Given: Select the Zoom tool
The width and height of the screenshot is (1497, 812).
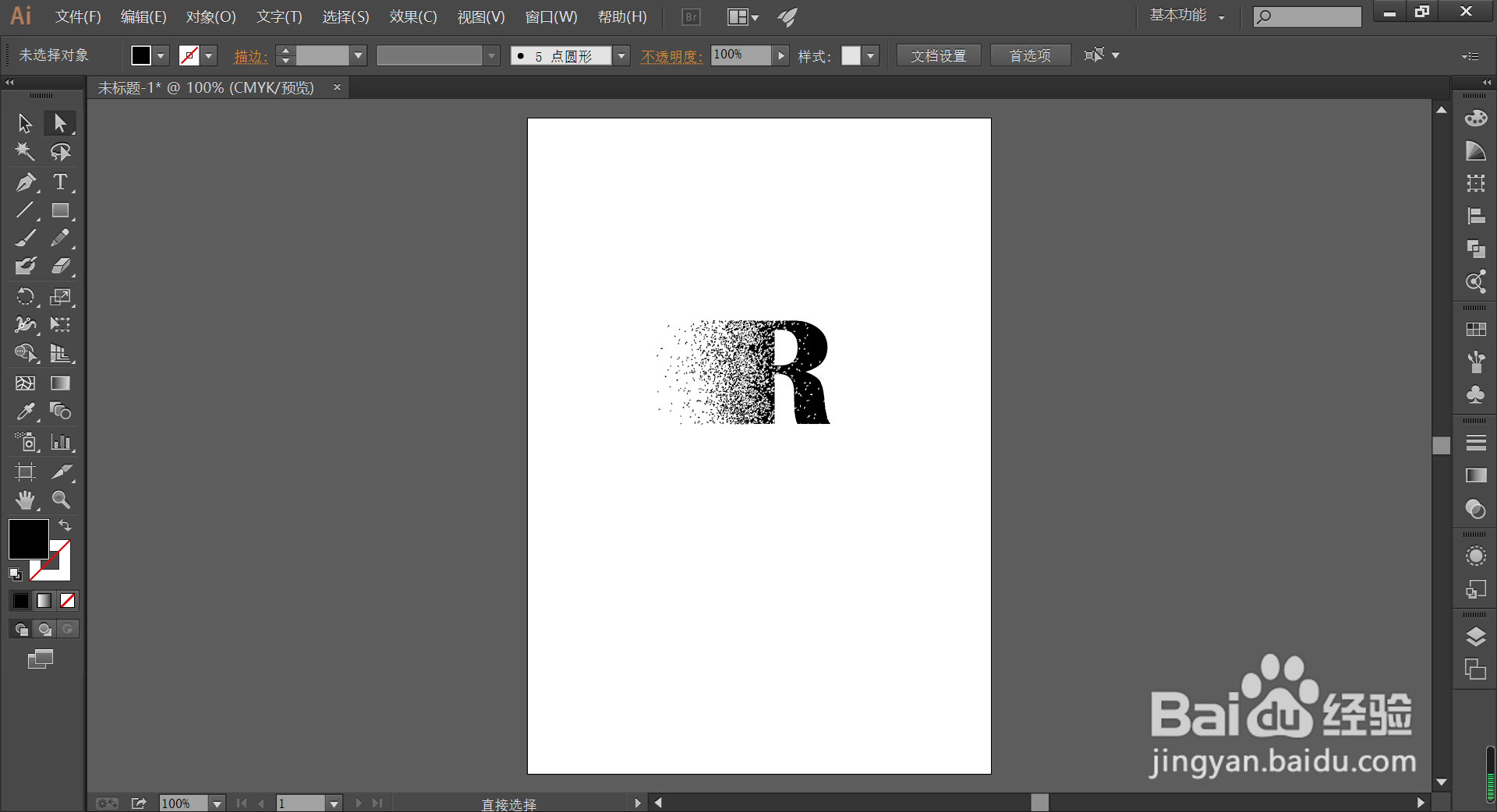Looking at the screenshot, I should [60, 500].
